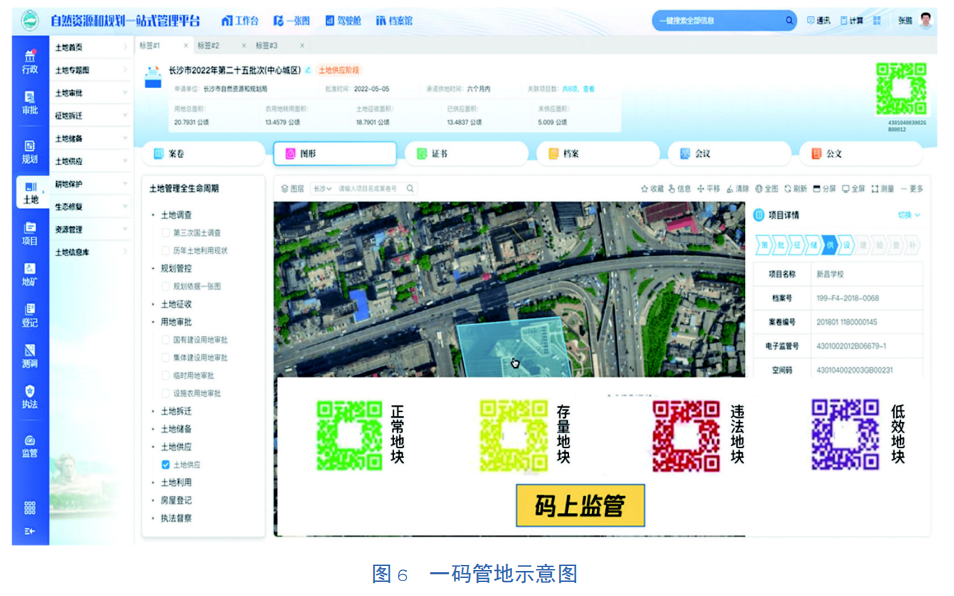Uncheck the 土地供应 layer checkbox
Image resolution: width=954 pixels, height=596 pixels.
click(165, 465)
